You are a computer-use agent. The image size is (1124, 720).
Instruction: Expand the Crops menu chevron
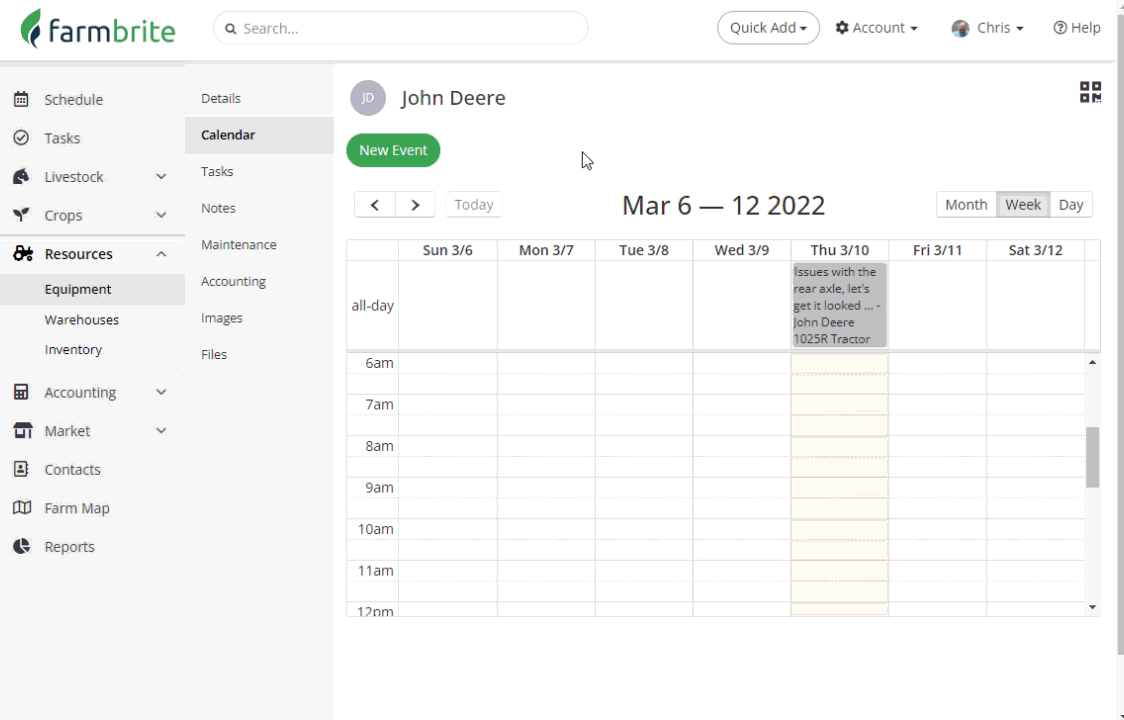coord(161,215)
